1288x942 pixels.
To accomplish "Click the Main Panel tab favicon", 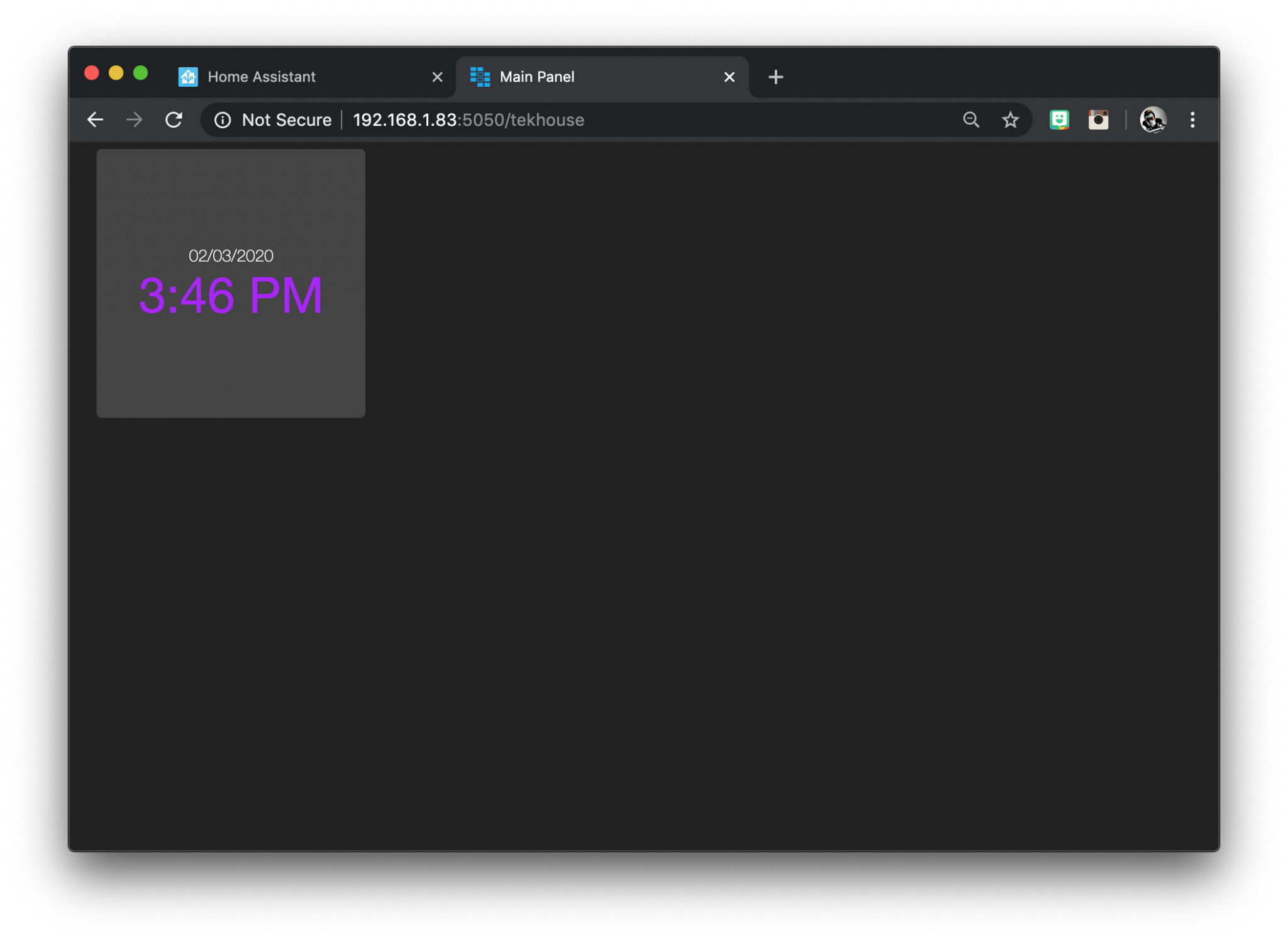I will 479,76.
